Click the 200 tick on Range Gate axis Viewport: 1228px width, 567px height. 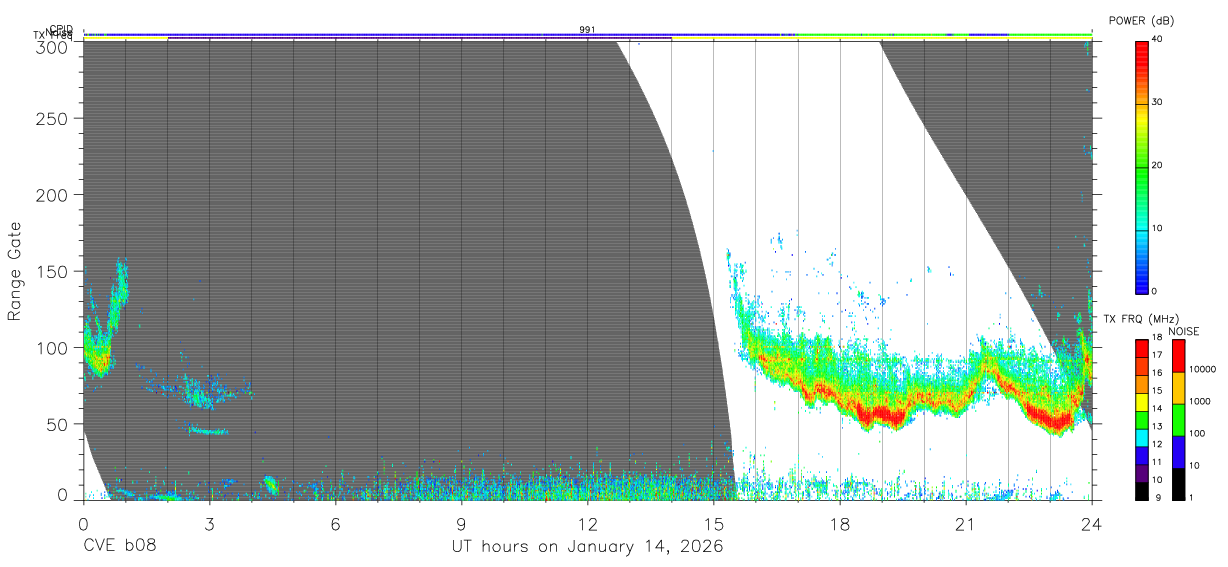pos(54,194)
